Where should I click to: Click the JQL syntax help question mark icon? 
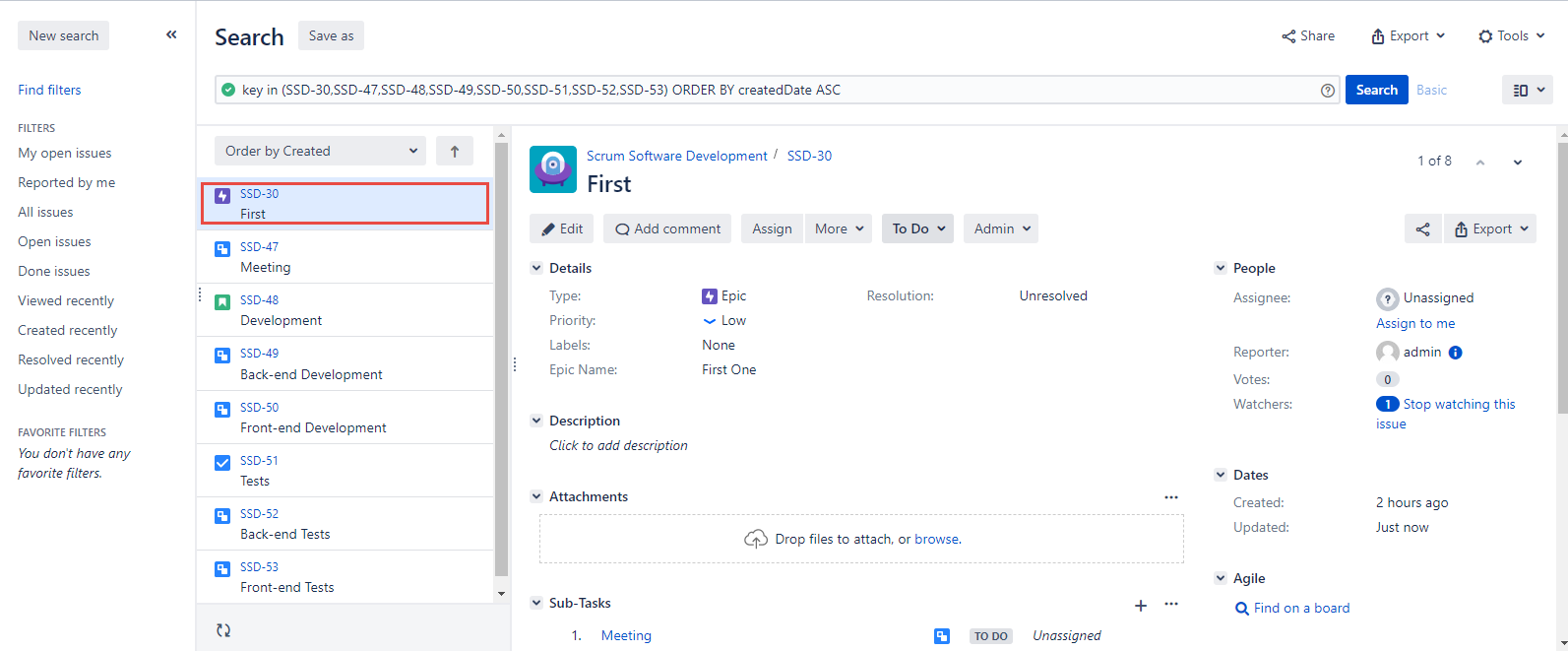click(x=1327, y=91)
